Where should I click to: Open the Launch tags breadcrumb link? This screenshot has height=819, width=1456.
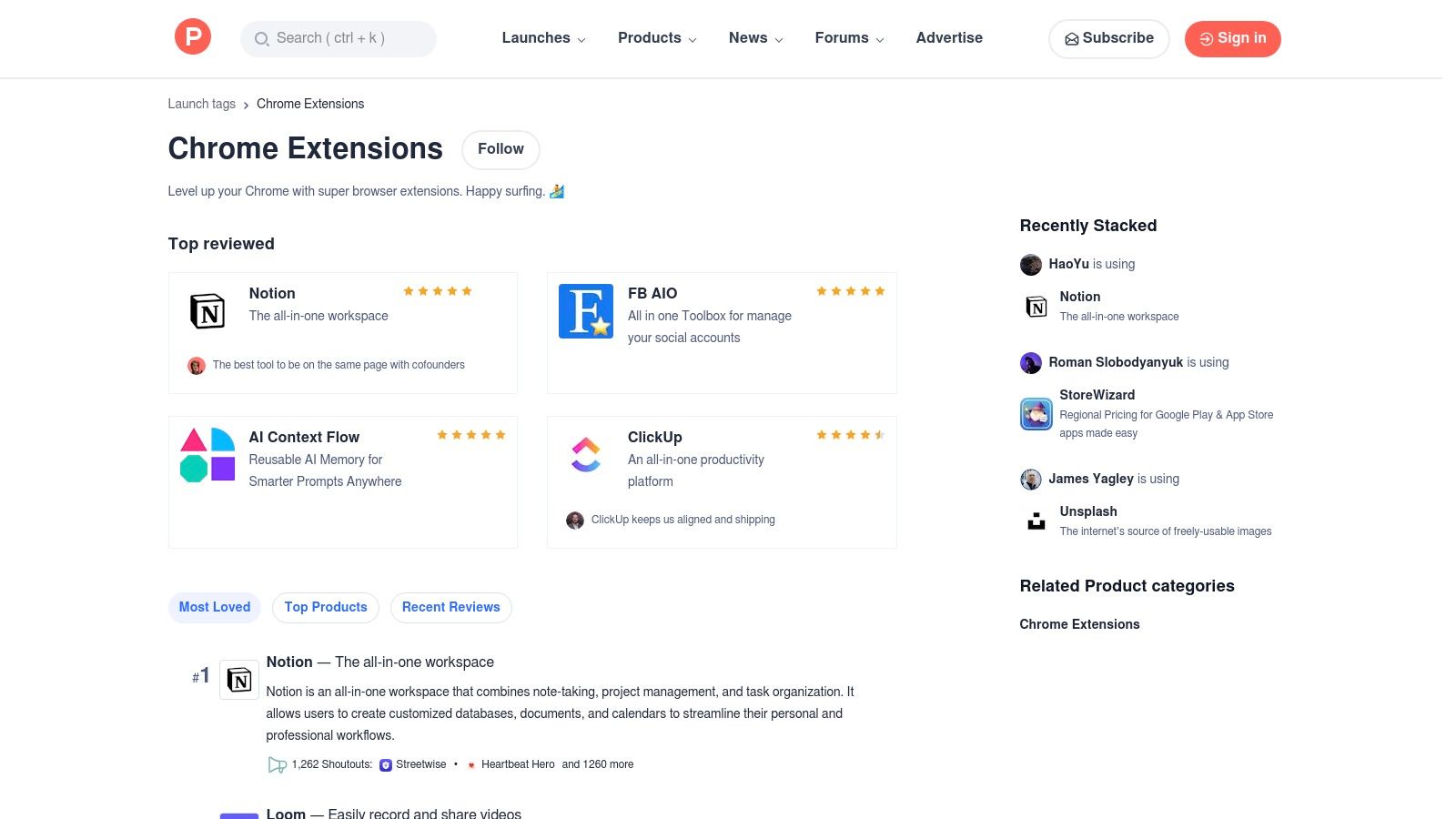pos(201,104)
